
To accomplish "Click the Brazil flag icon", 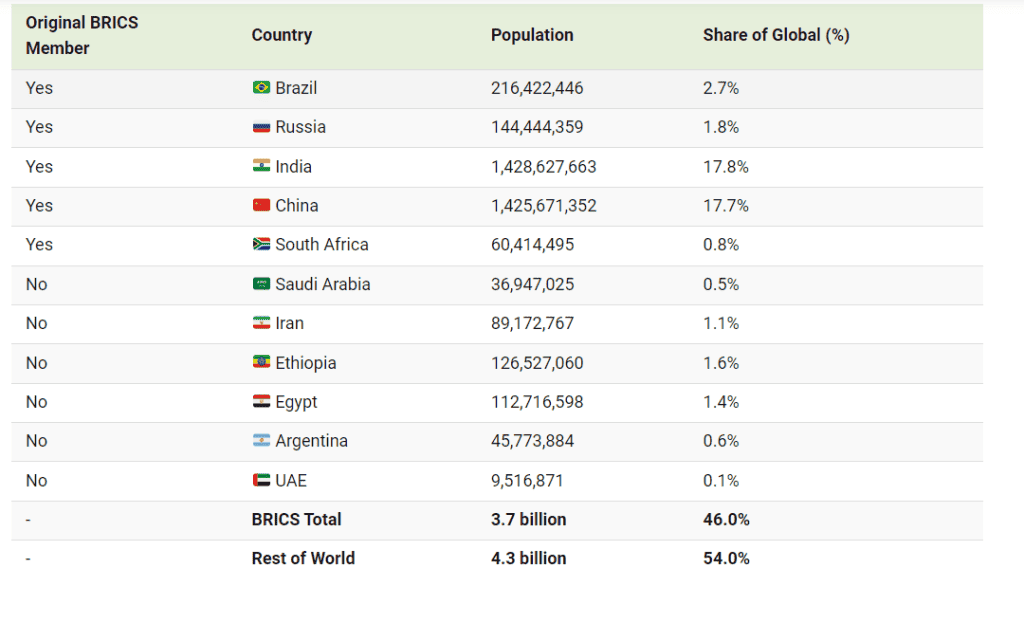I will (x=261, y=88).
